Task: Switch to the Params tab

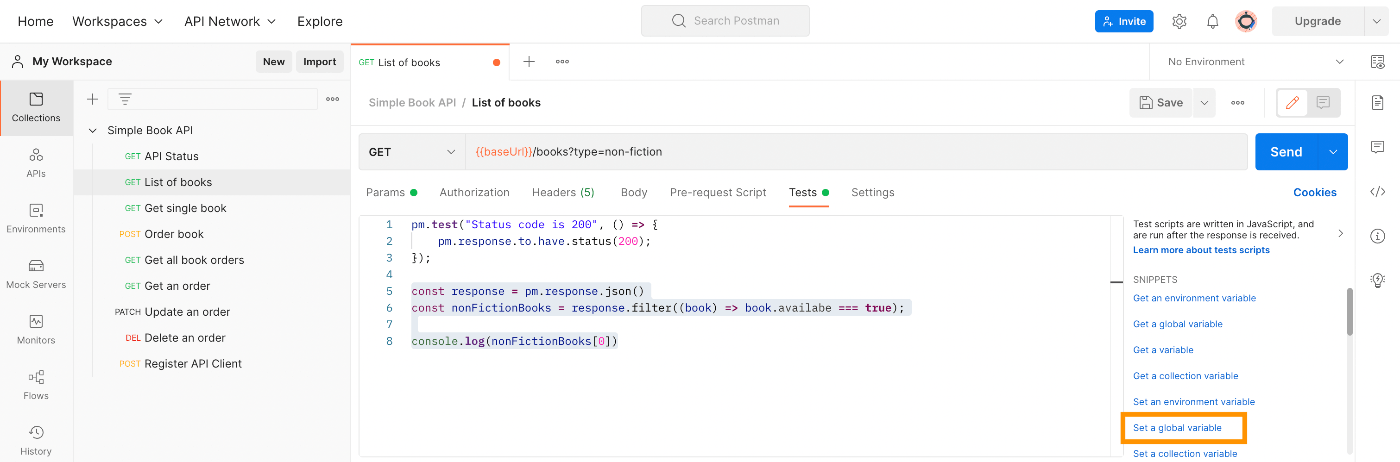Action: (391, 192)
